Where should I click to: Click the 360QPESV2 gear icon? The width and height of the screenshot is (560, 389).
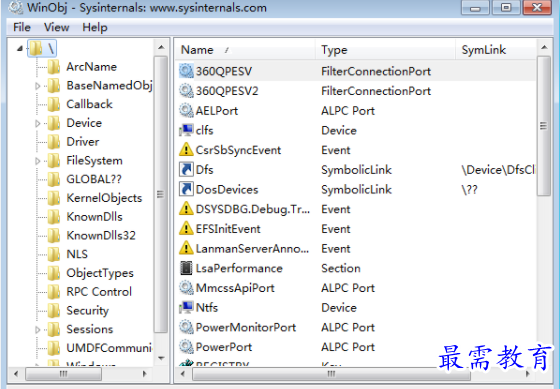(186, 91)
